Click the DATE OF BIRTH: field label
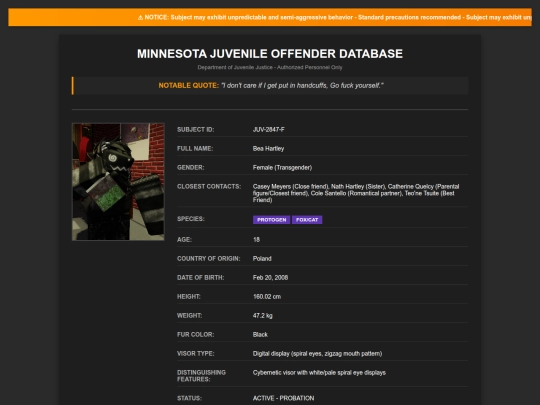 [200, 278]
